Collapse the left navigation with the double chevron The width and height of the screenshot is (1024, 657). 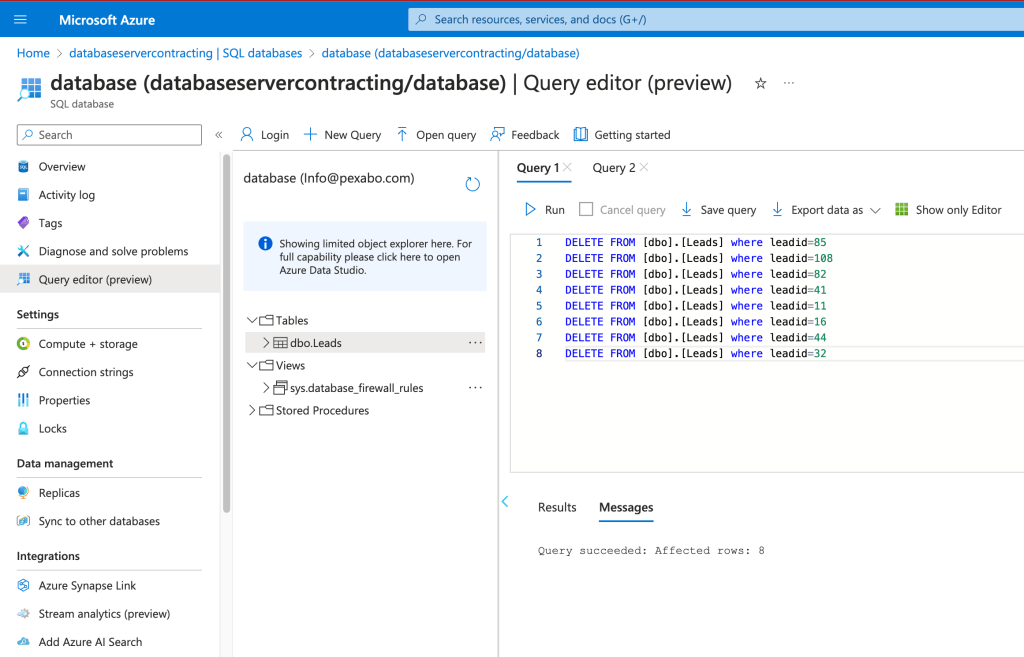coord(219,135)
